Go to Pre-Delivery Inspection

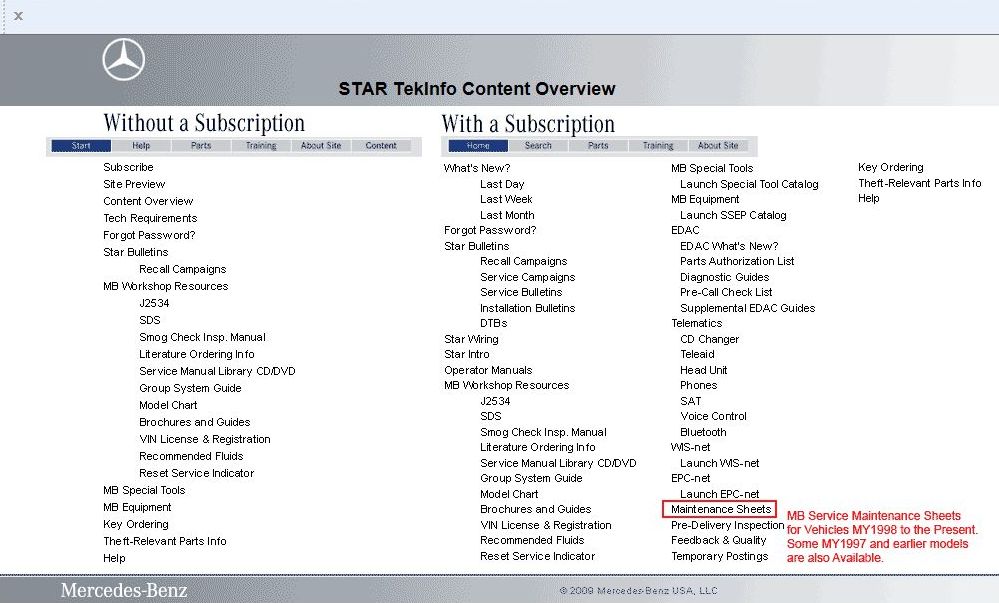point(727,525)
